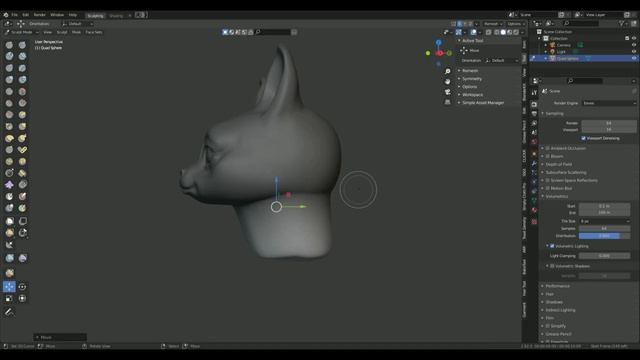Screen dimensions: 640x360
Task: Select the Scale transform tool
Action: [x=9, y=299]
